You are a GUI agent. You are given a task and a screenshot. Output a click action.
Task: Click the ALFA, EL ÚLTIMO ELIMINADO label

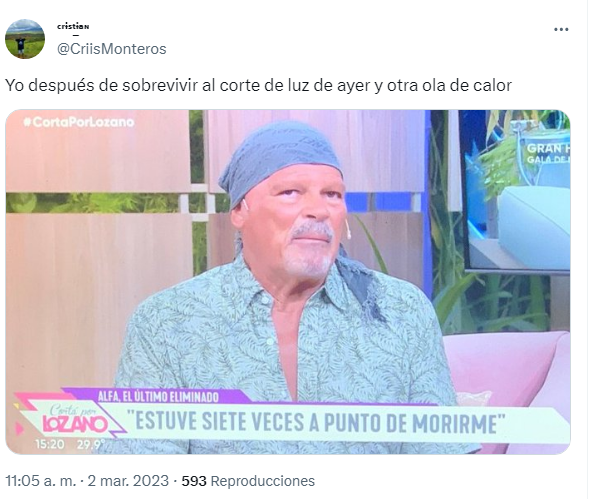coord(158,397)
